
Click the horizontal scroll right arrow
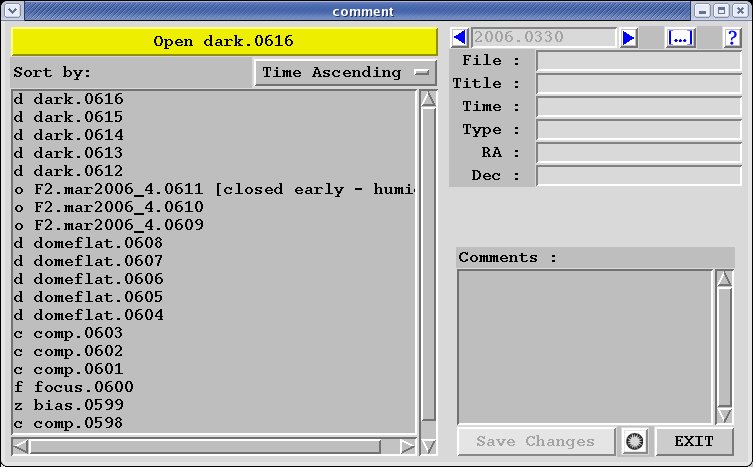pyautogui.click(x=407, y=446)
